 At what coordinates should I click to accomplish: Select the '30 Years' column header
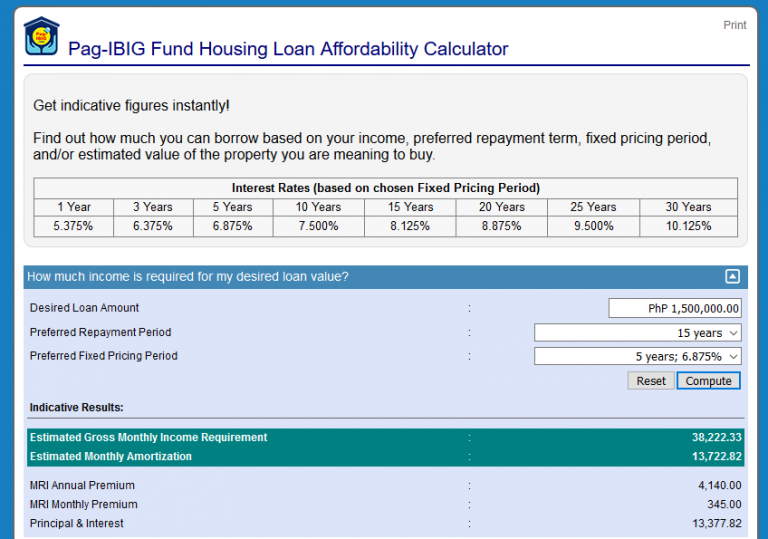[x=688, y=207]
